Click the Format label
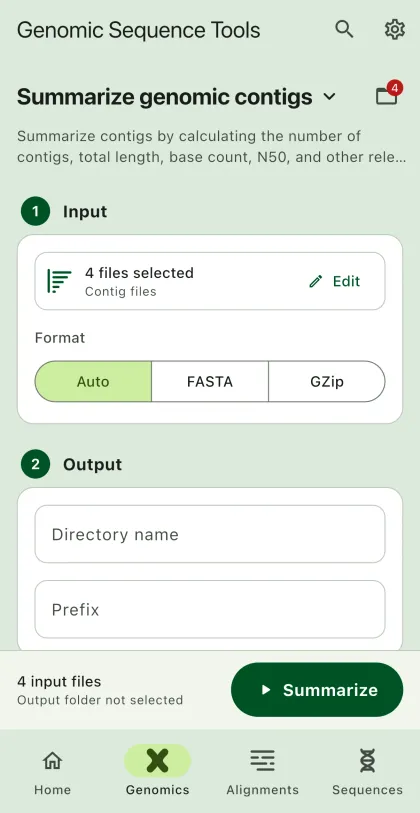This screenshot has height=813, width=420. [60, 338]
